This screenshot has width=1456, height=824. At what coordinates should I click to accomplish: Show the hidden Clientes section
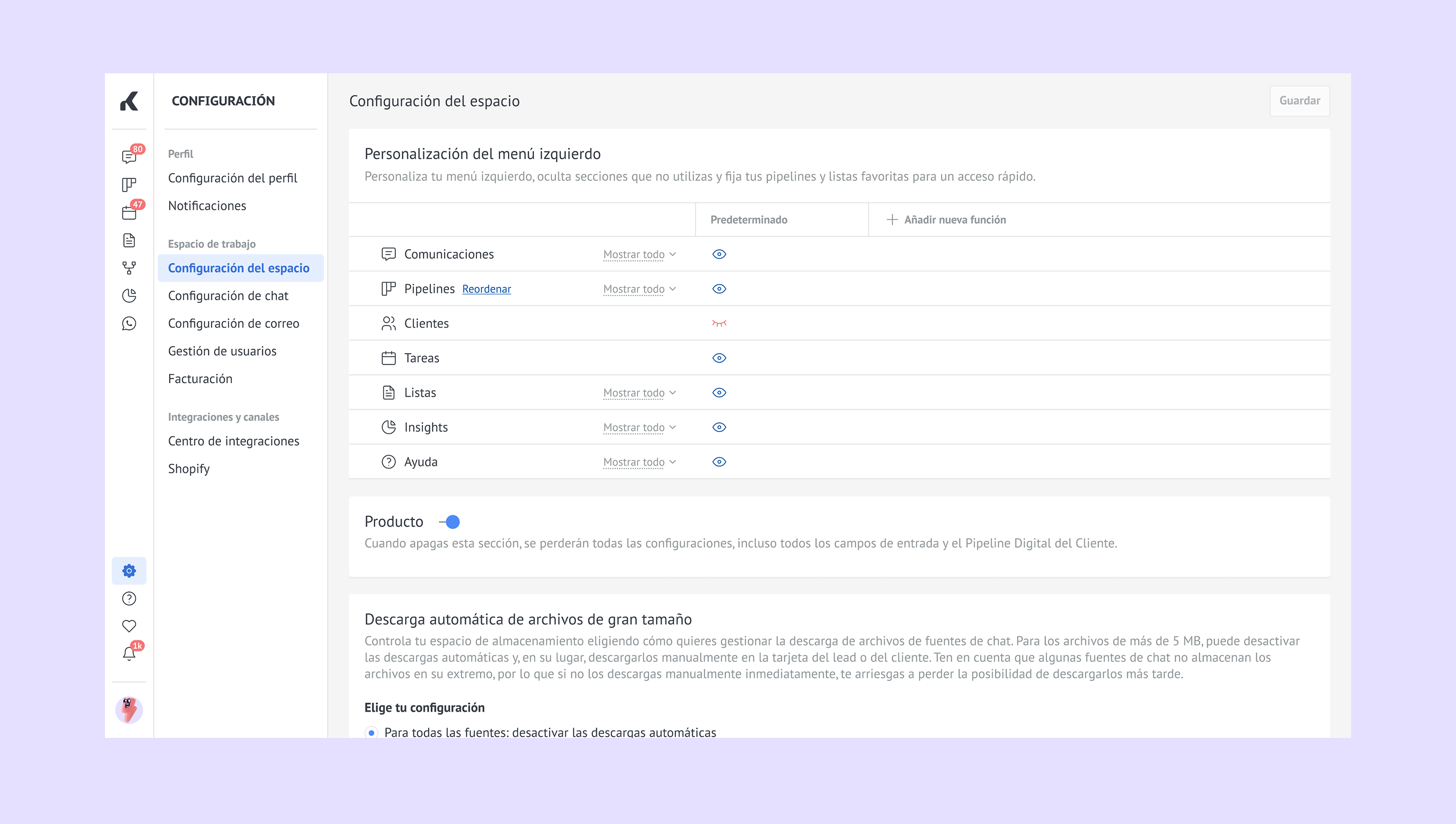coord(719,323)
